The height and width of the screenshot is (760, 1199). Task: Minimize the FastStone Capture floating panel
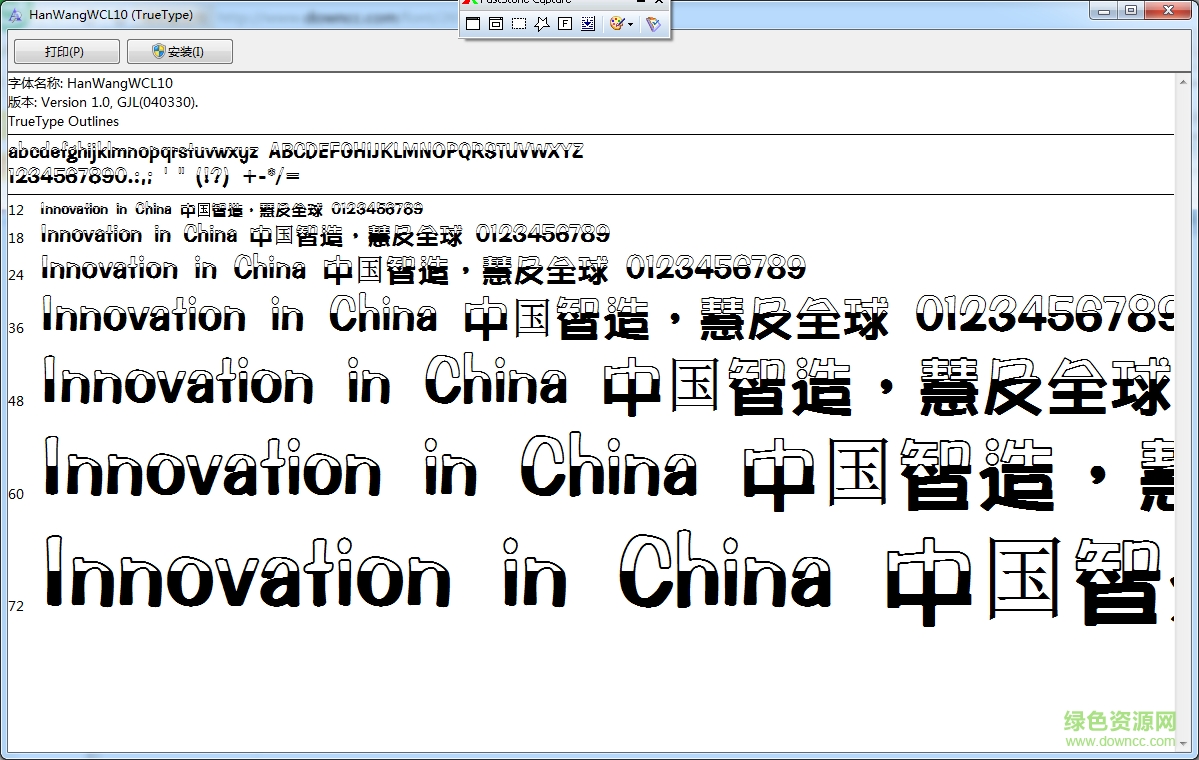(x=642, y=2)
